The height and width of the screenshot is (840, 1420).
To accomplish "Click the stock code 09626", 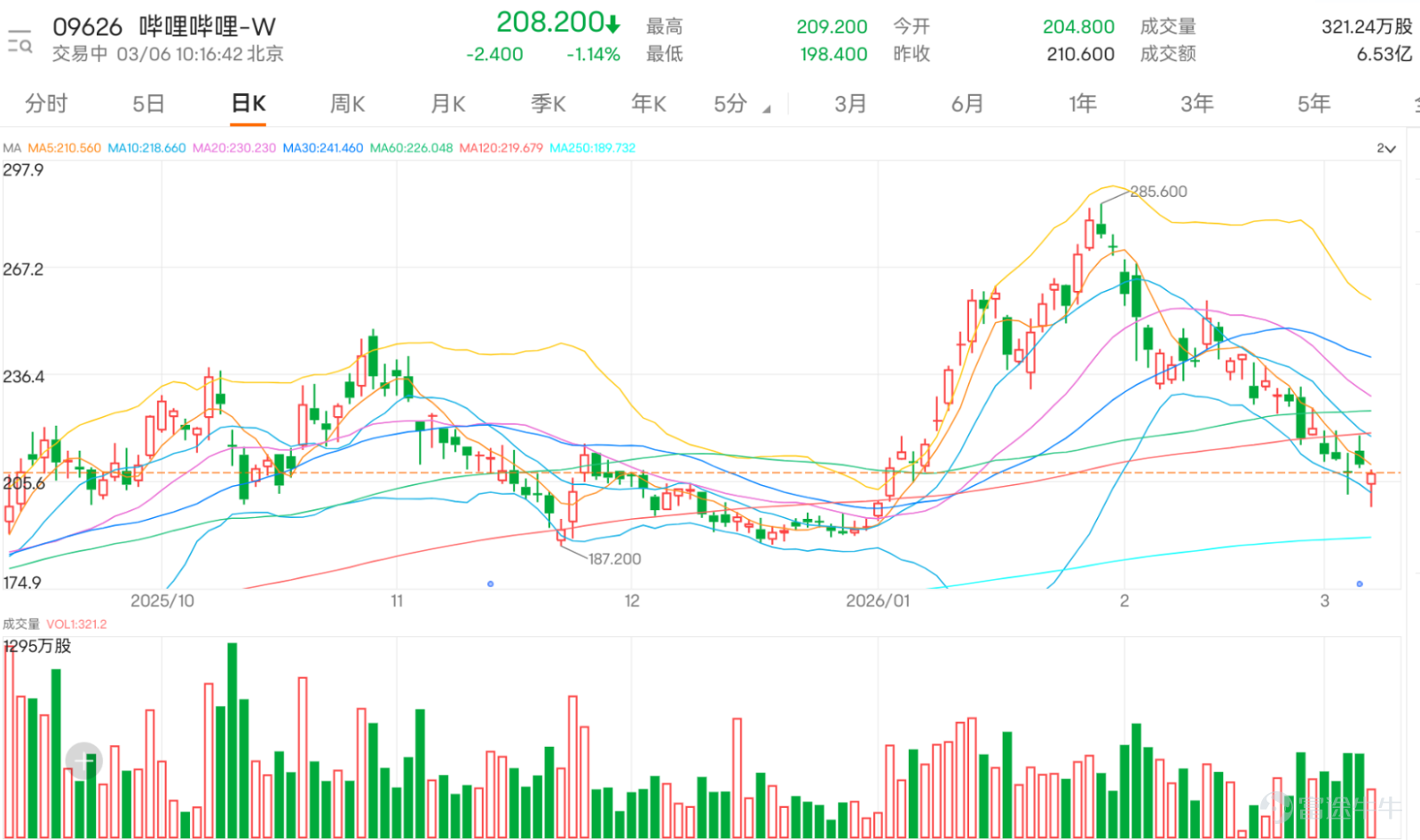I will click(87, 27).
